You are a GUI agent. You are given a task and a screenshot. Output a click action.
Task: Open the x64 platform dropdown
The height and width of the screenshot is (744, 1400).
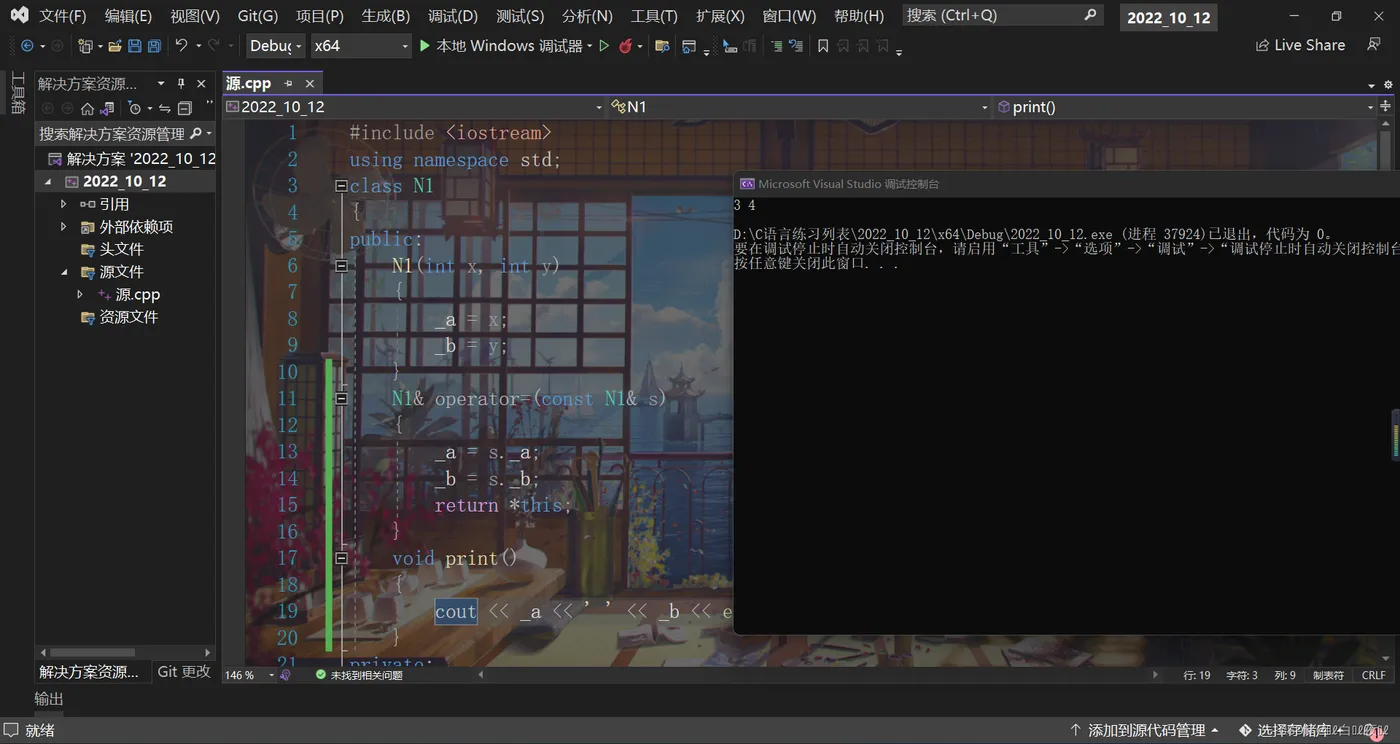tap(360, 46)
